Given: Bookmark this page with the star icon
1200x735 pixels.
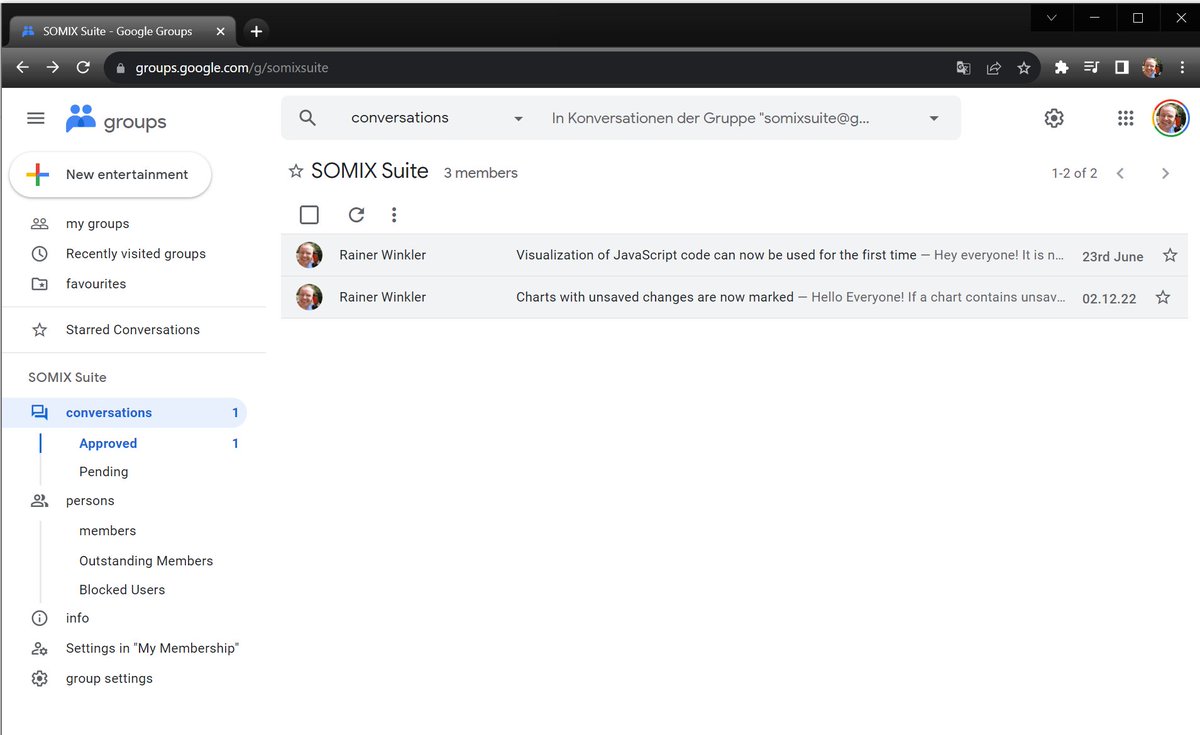Looking at the screenshot, I should coord(1024,68).
